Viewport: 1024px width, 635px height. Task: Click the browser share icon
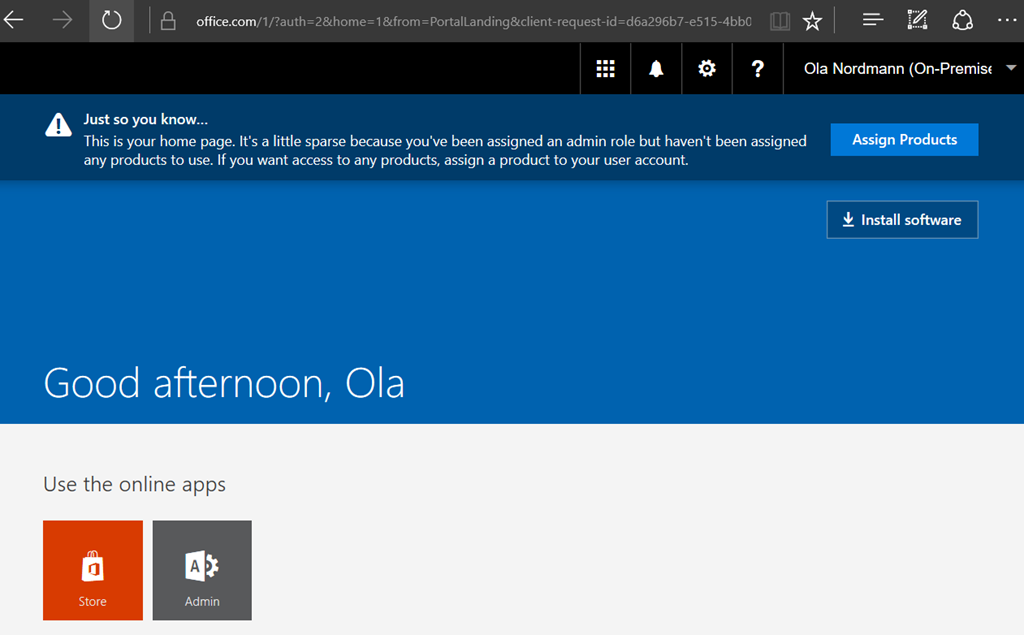[x=962, y=20]
